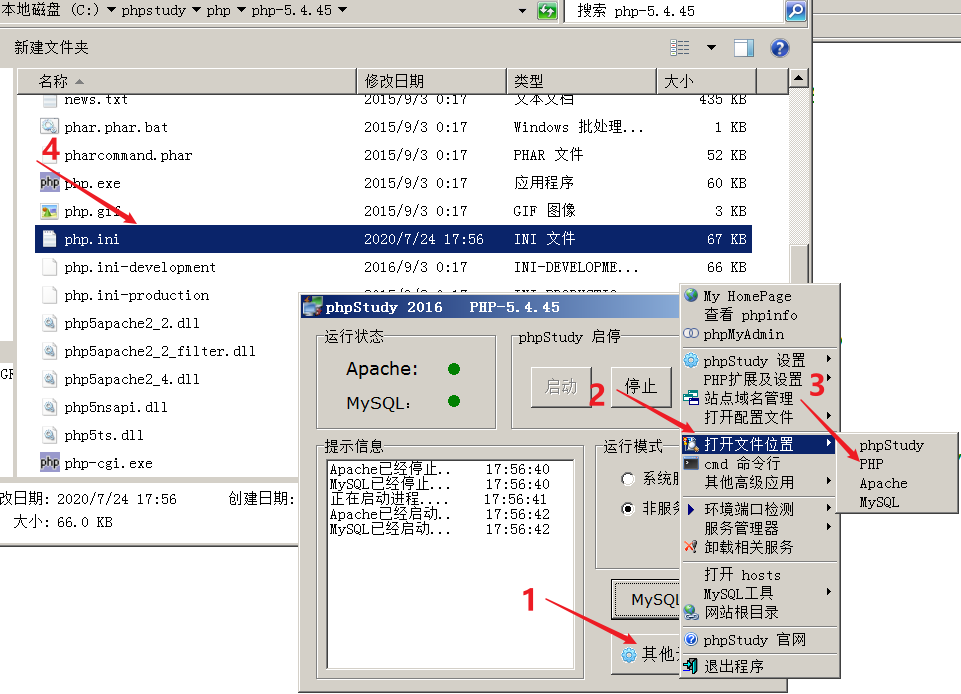Select the 非服务 run mode radio button
This screenshot has height=694, width=961.
[x=628, y=509]
